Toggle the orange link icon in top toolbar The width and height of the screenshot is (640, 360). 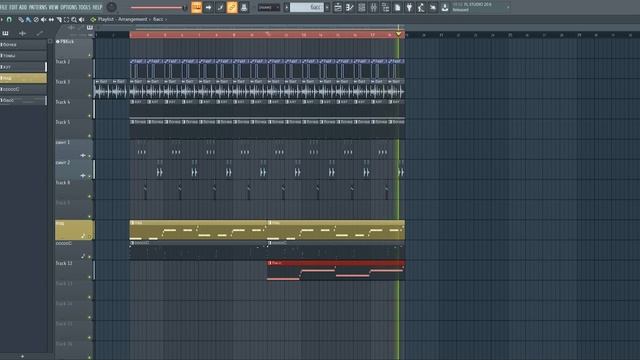[232, 7]
